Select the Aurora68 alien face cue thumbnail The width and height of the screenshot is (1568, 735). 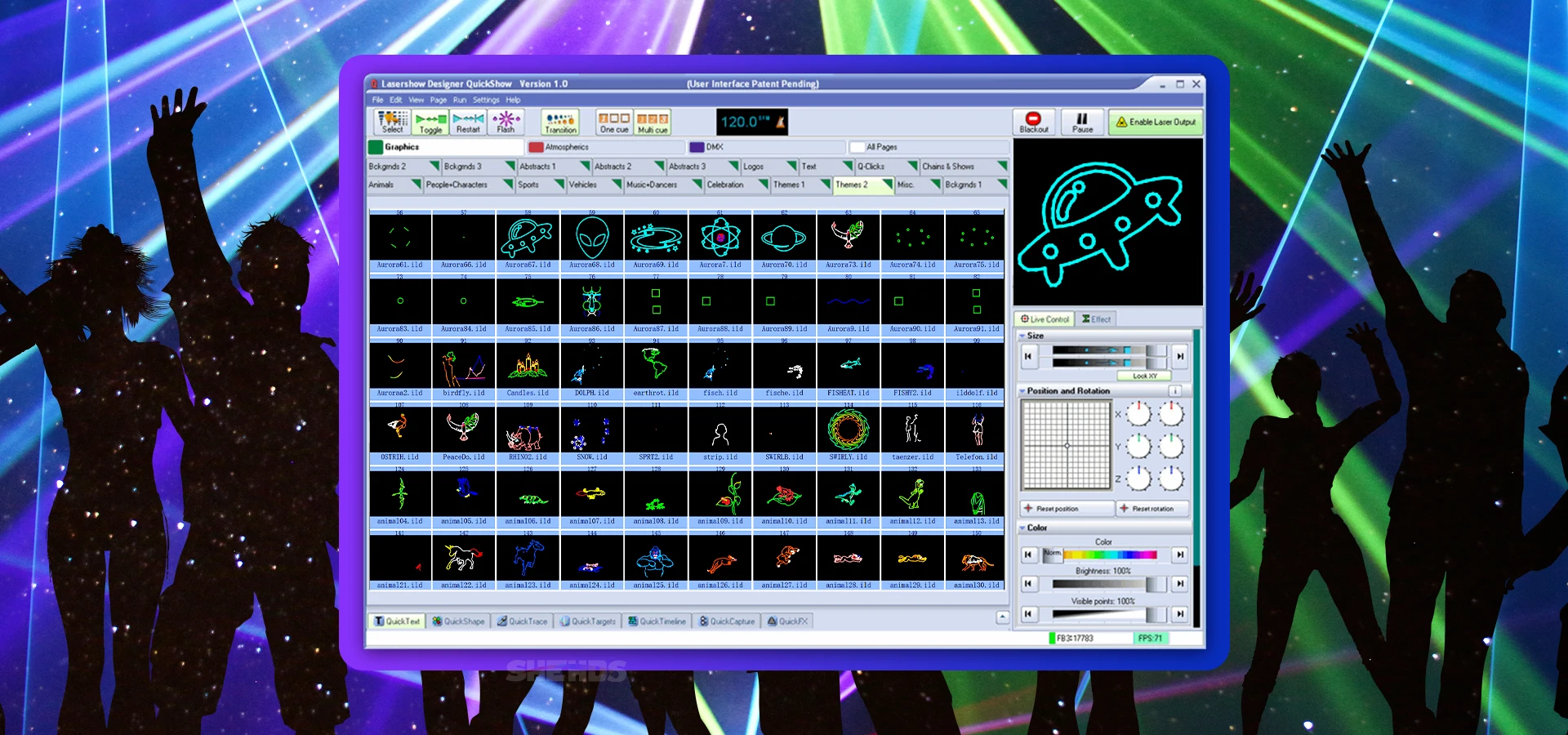592,238
